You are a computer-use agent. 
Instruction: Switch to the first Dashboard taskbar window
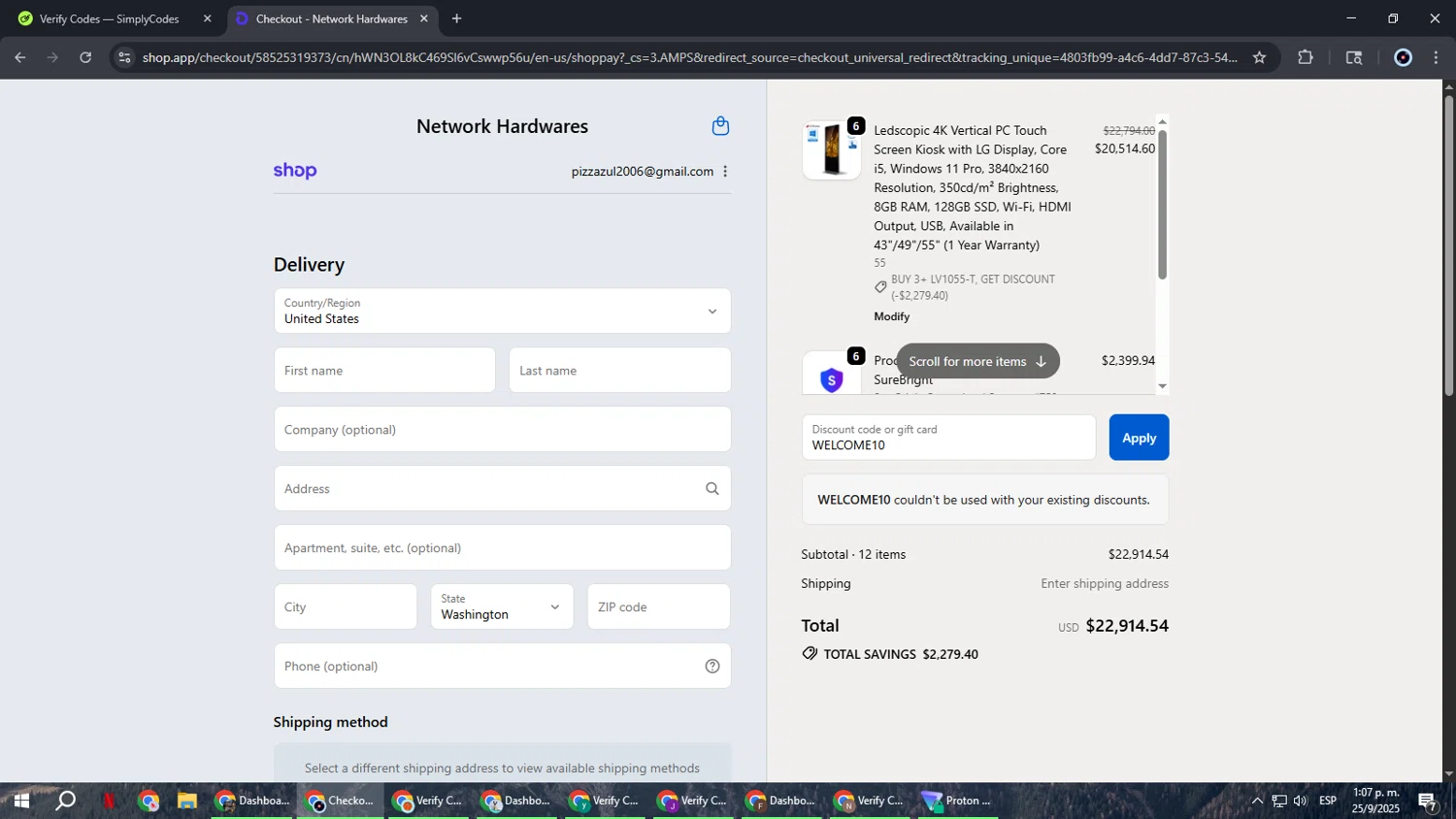[252, 801]
